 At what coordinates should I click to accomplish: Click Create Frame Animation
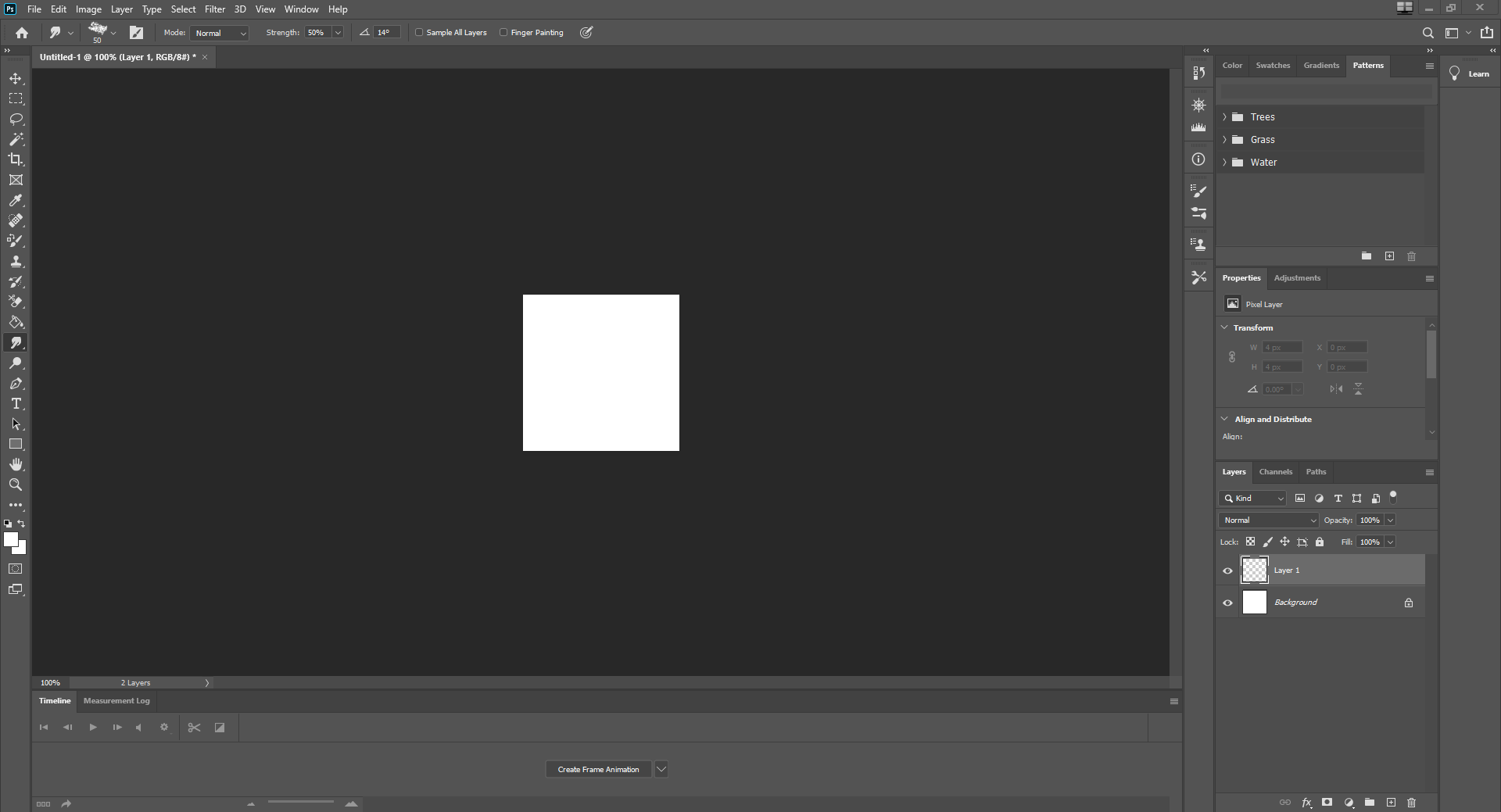point(598,769)
